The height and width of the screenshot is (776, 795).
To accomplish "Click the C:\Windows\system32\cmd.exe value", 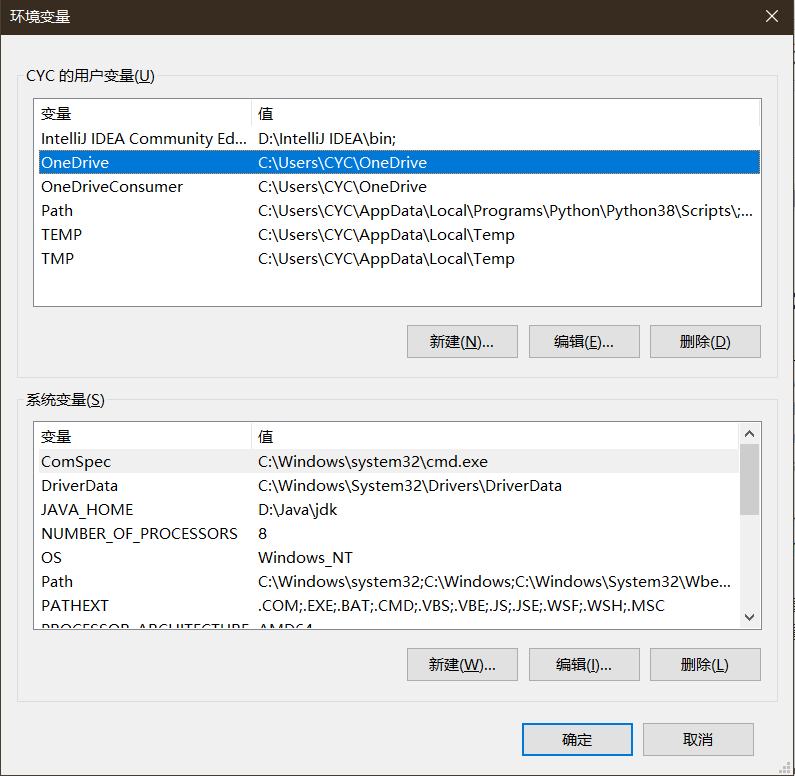I will point(373,461).
